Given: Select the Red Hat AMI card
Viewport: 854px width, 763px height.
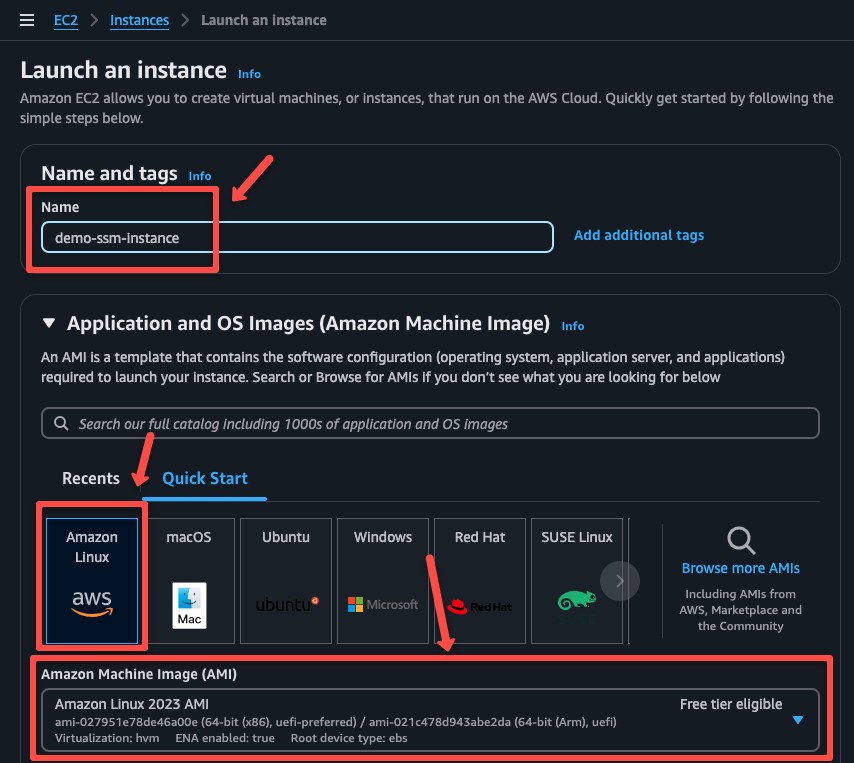Looking at the screenshot, I should coord(480,581).
